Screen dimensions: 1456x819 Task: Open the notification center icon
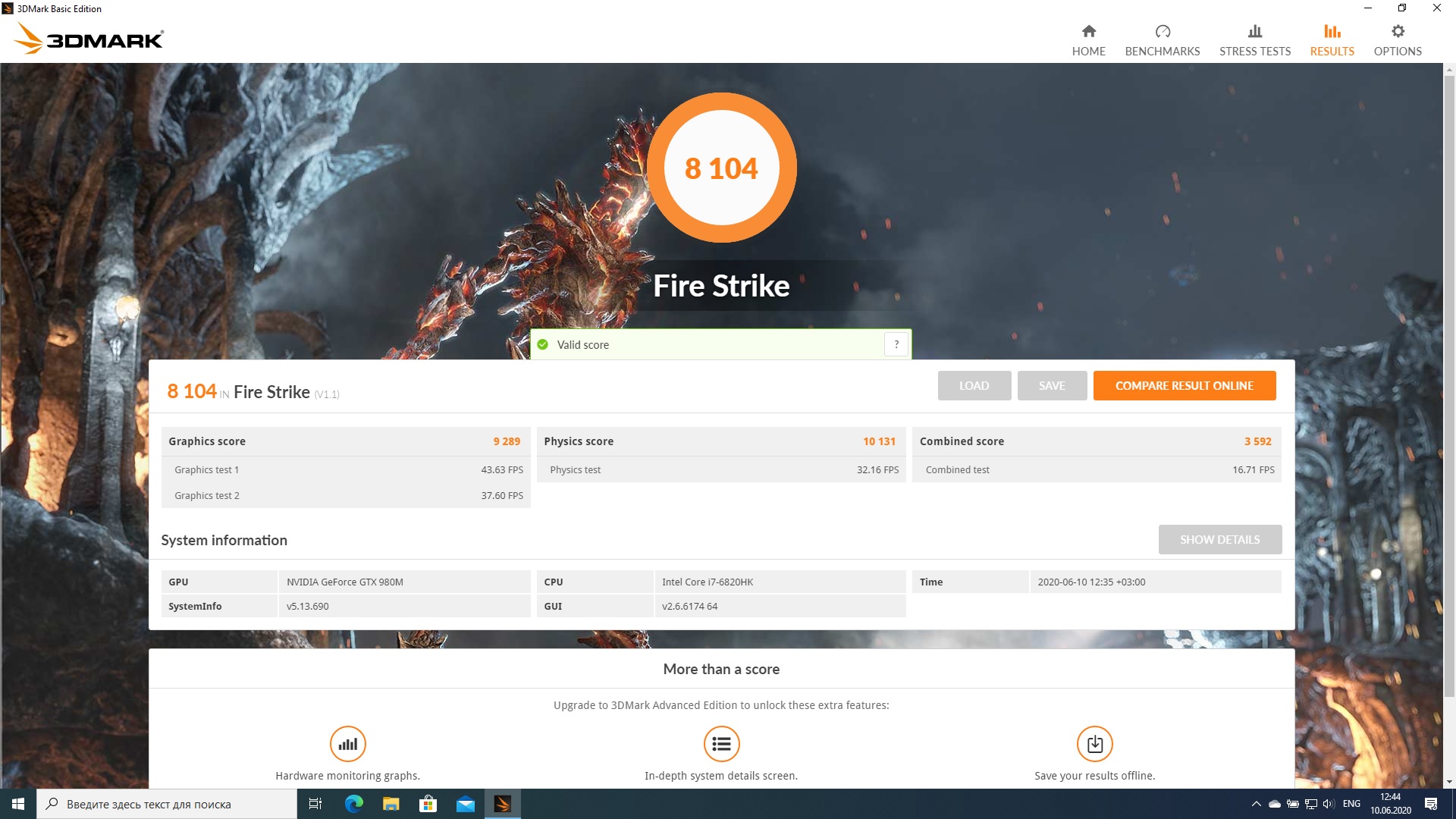click(1431, 804)
